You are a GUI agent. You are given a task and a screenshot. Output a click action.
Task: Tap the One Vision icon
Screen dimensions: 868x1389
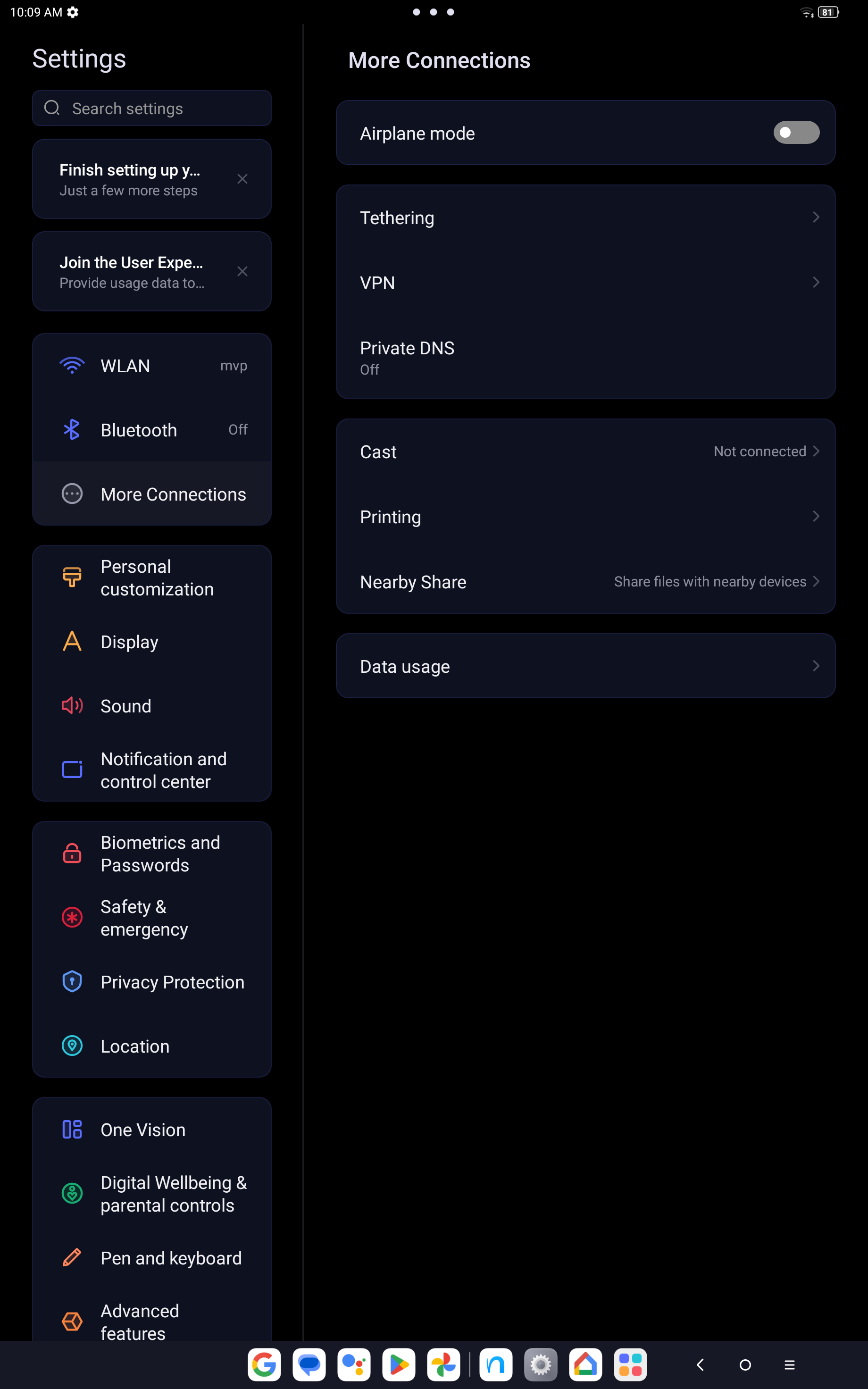[72, 1129]
